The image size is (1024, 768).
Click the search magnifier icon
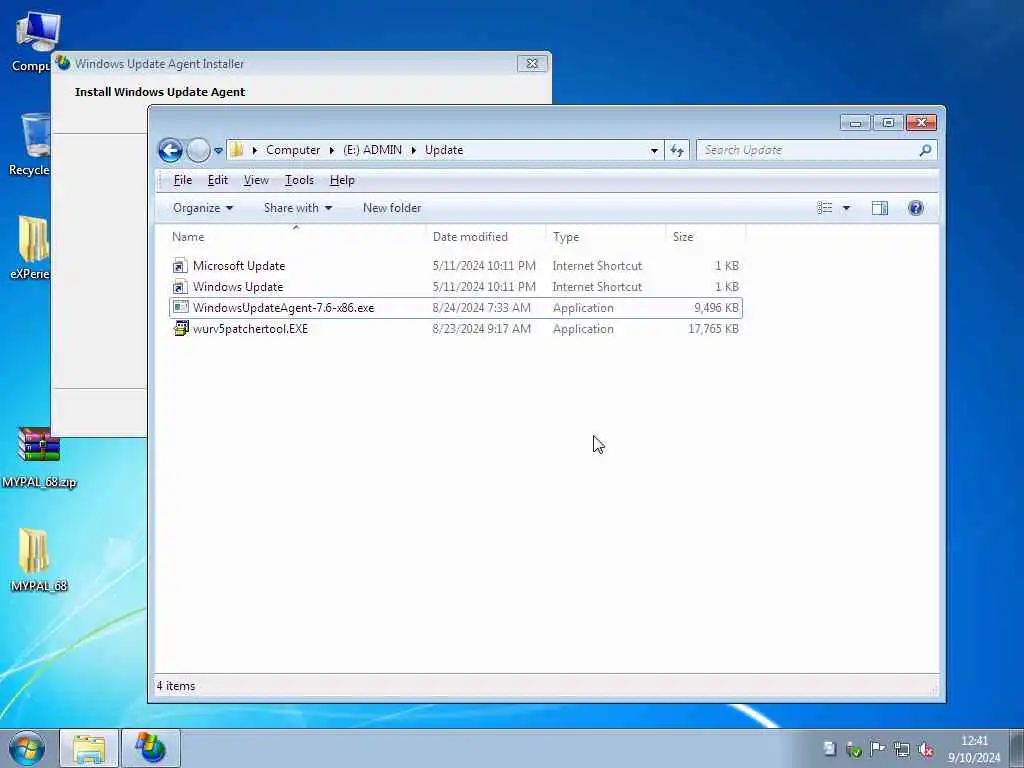coord(925,151)
